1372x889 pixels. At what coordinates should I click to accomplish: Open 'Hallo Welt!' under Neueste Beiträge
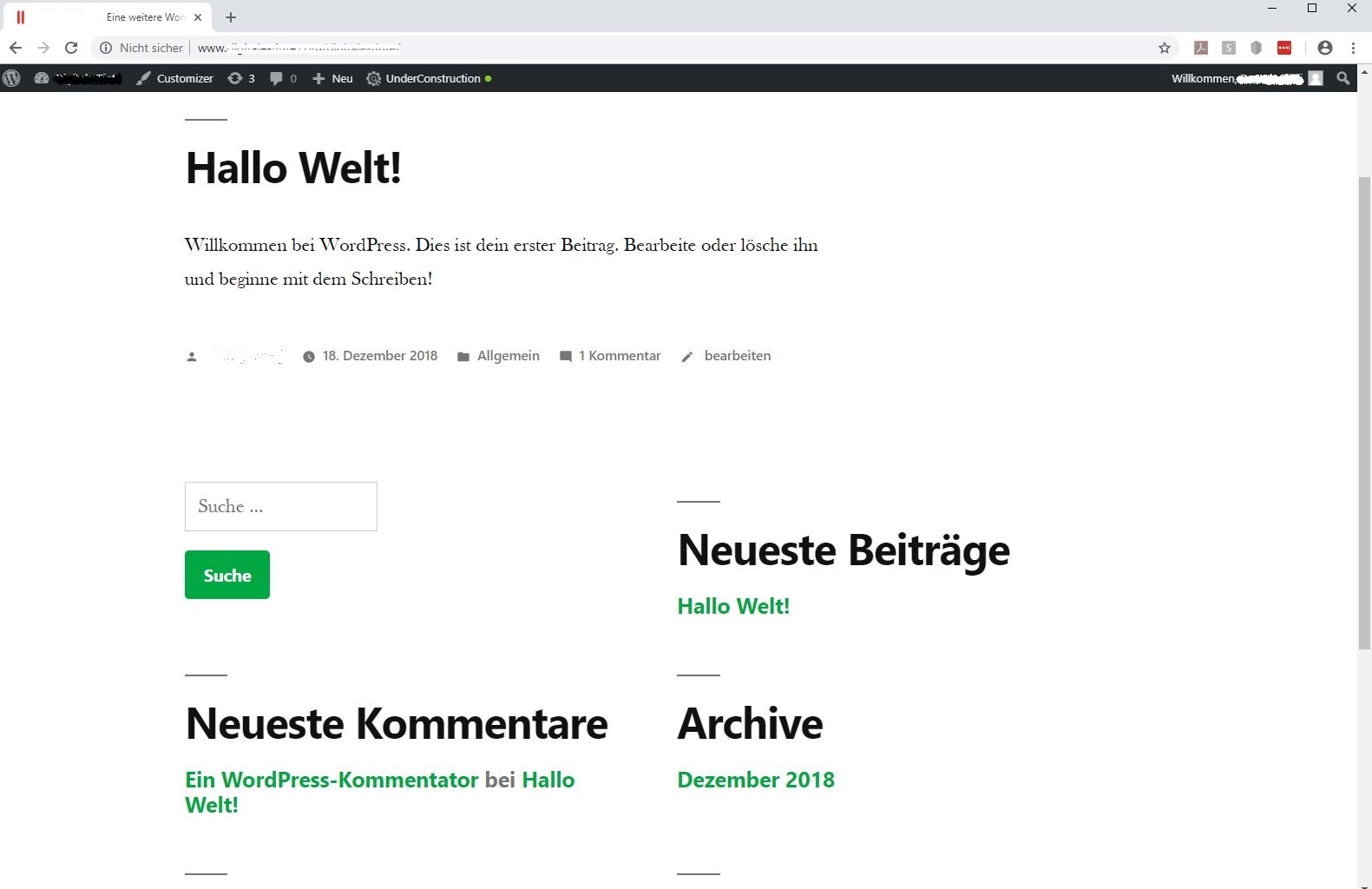(733, 606)
